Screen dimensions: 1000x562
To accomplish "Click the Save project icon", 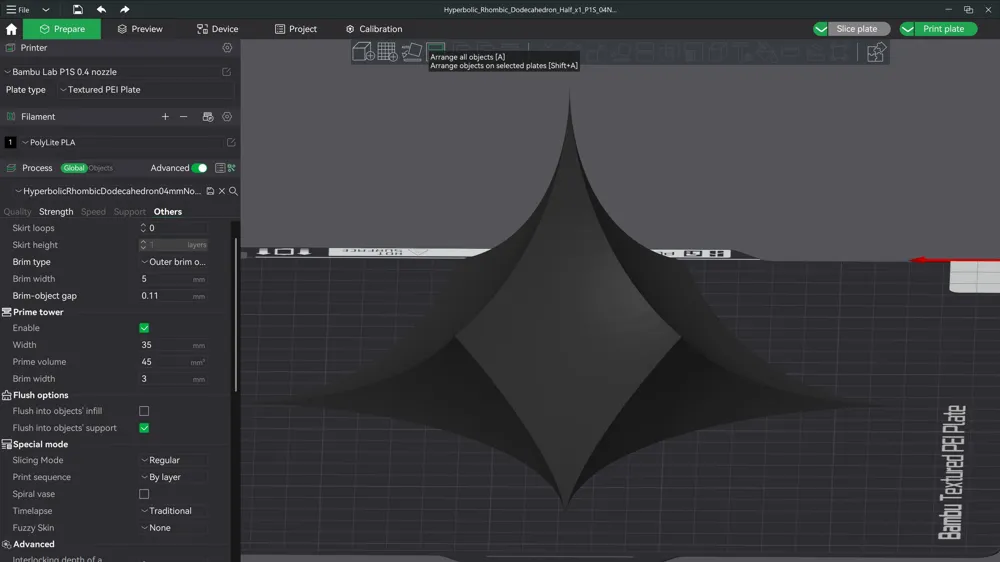I will point(77,10).
